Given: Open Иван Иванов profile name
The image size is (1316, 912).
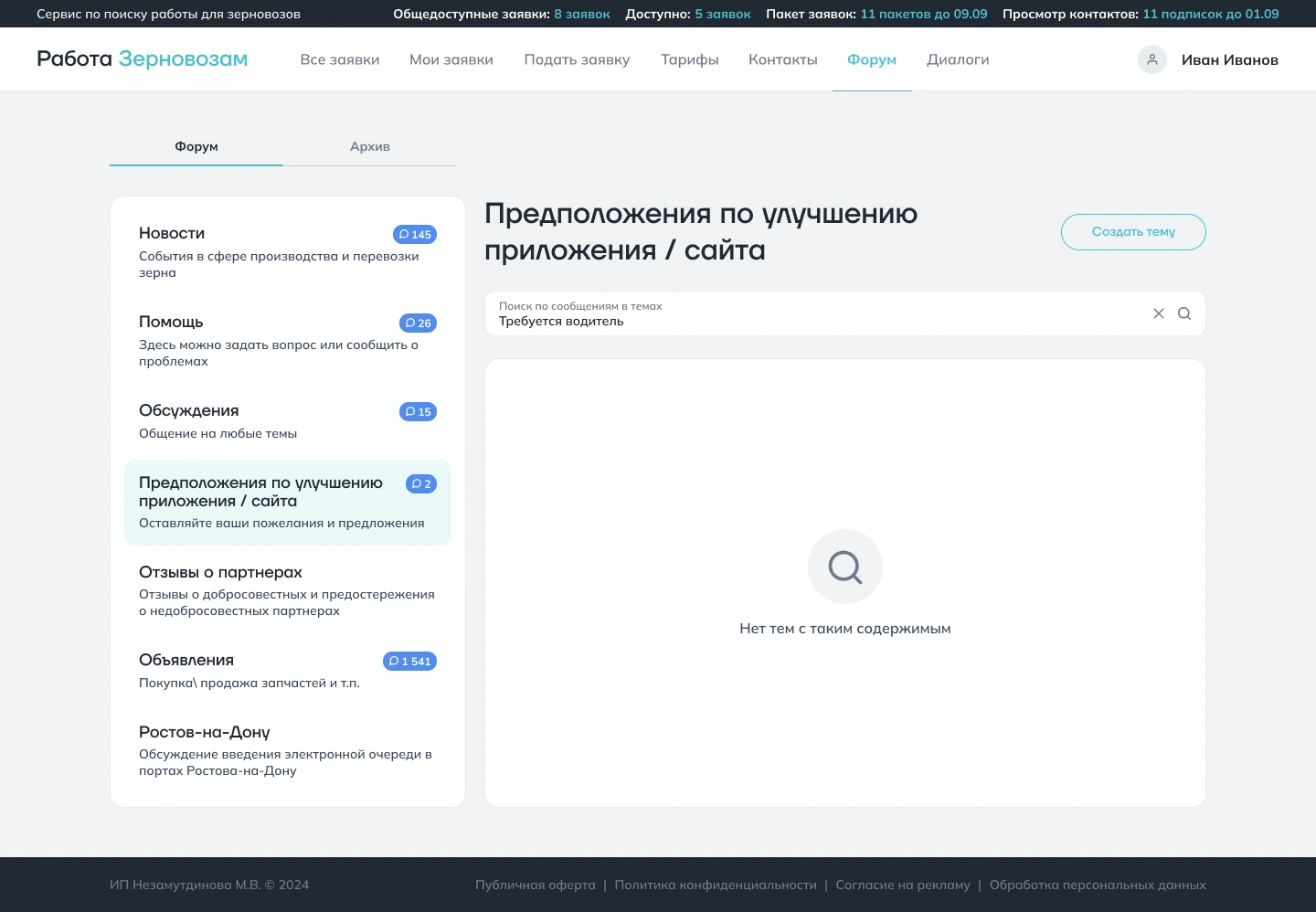Looking at the screenshot, I should pos(1230,60).
